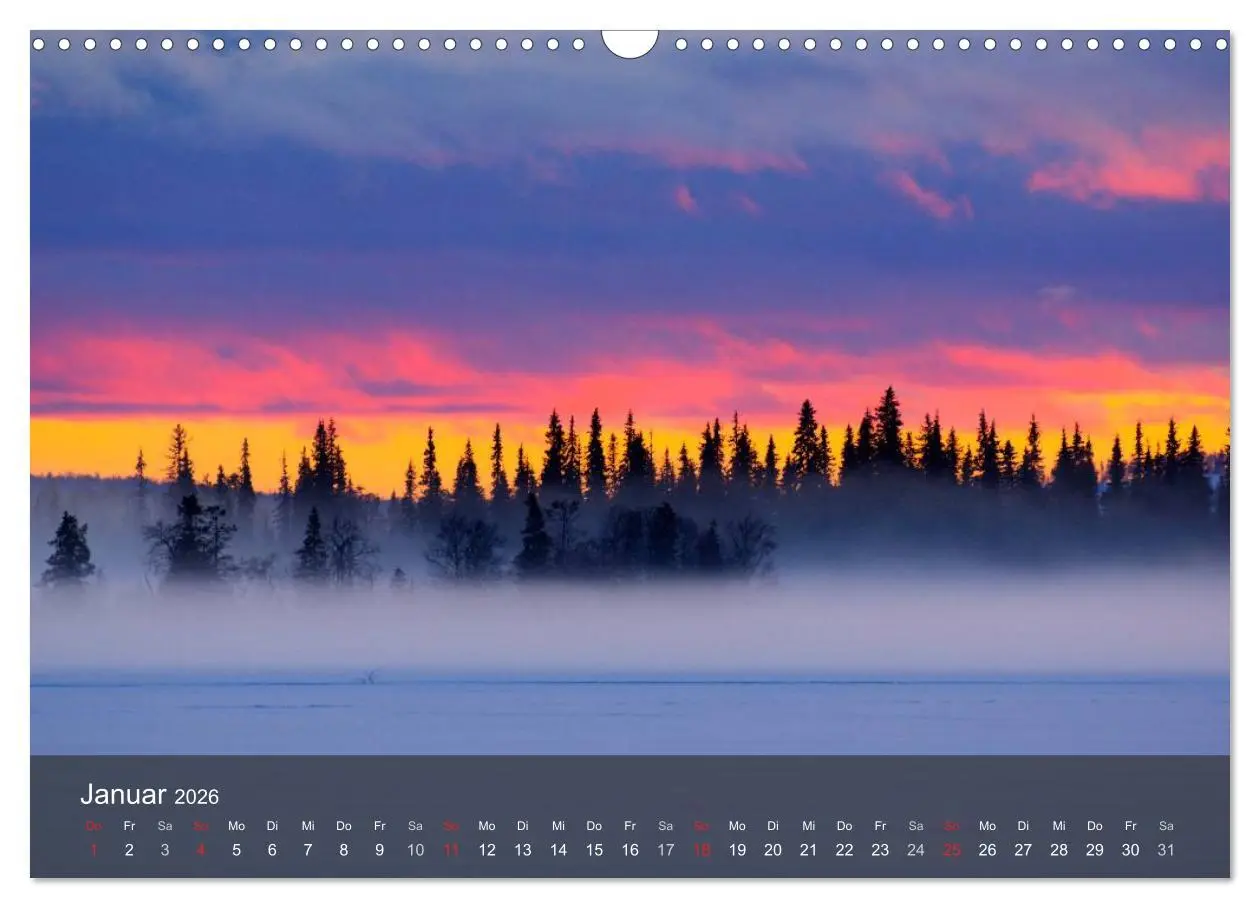Click the 'Fr' label above day 2
1260x908 pixels.
pyautogui.click(x=129, y=826)
